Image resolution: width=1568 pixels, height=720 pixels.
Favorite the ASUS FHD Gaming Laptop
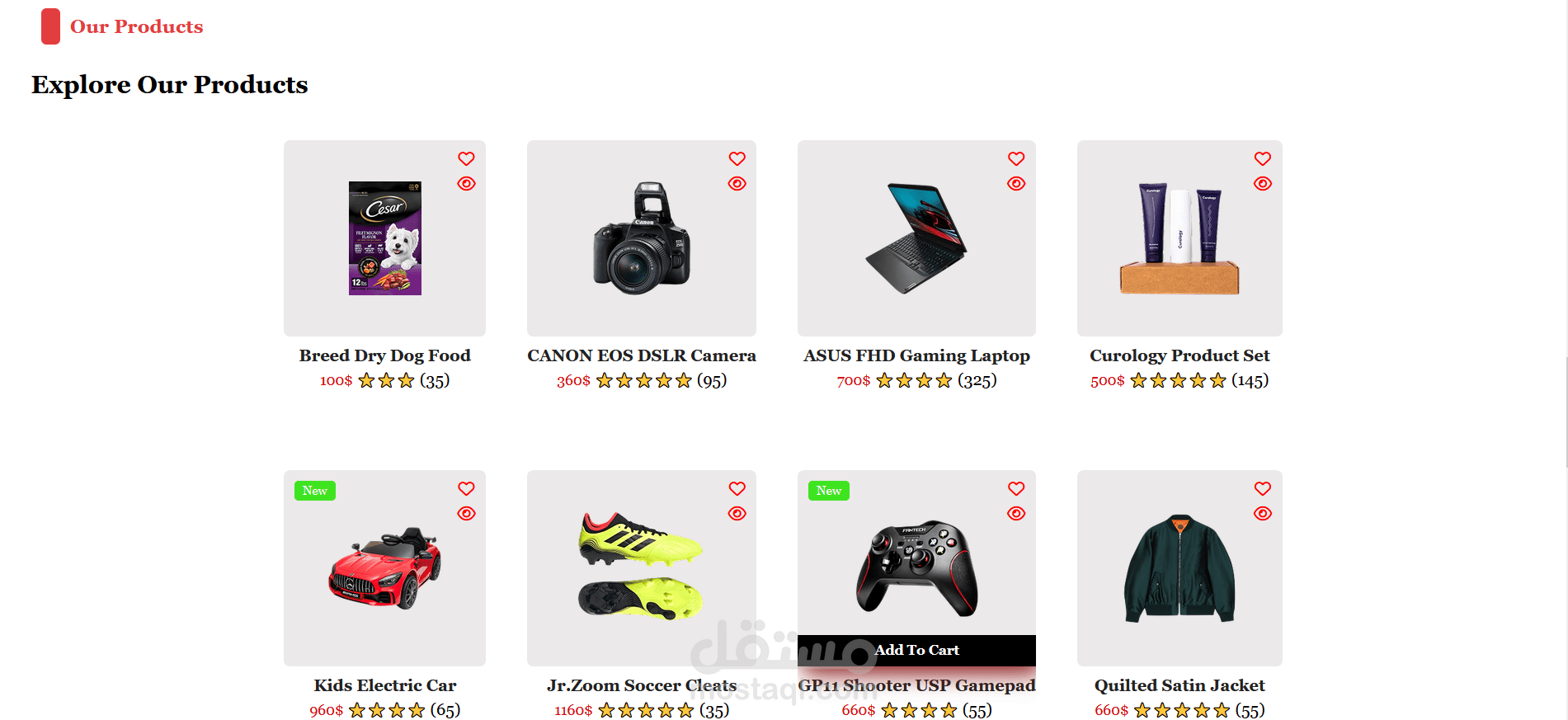pyautogui.click(x=1016, y=158)
